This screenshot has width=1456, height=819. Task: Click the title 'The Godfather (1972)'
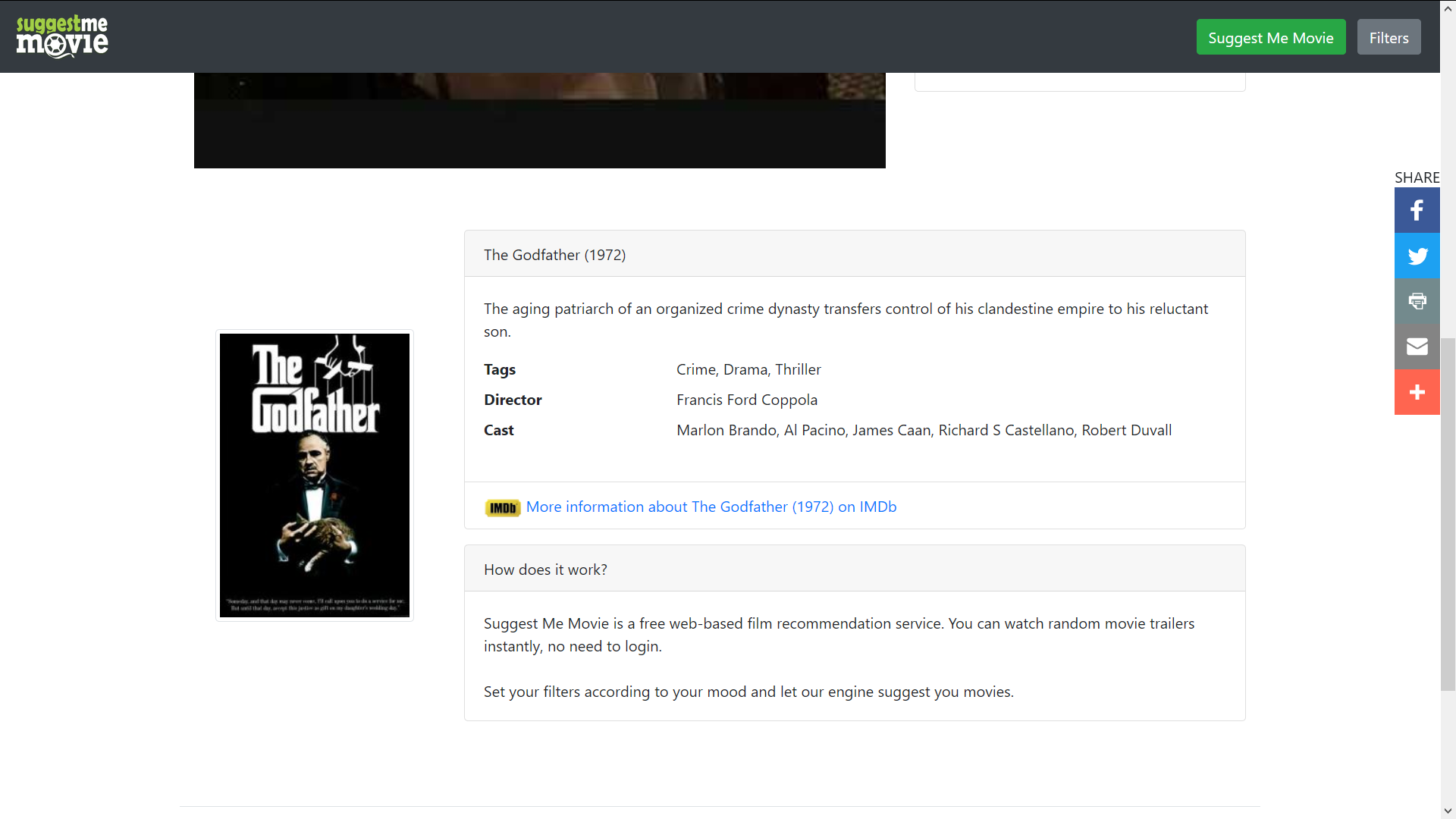coord(555,255)
